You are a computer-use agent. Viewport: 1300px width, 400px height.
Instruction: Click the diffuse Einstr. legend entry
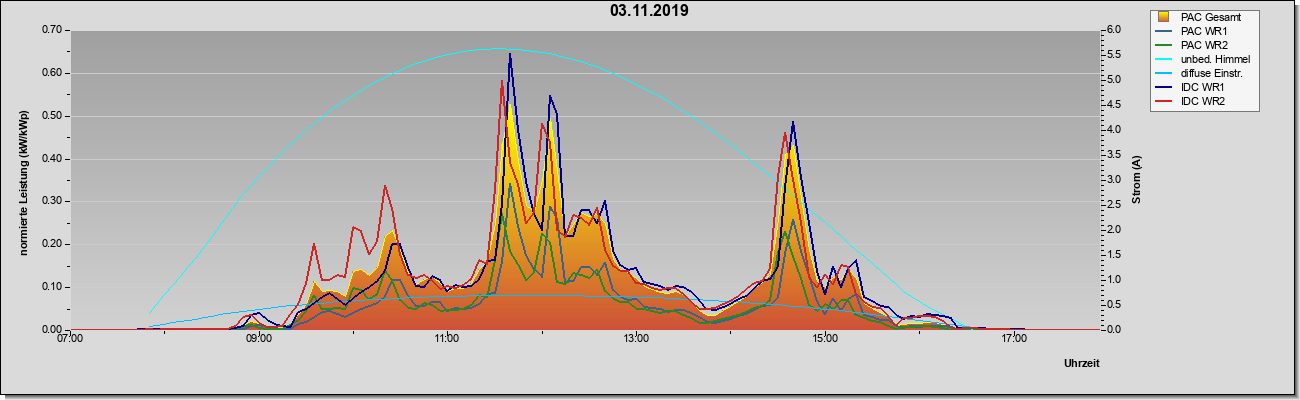click(1203, 73)
